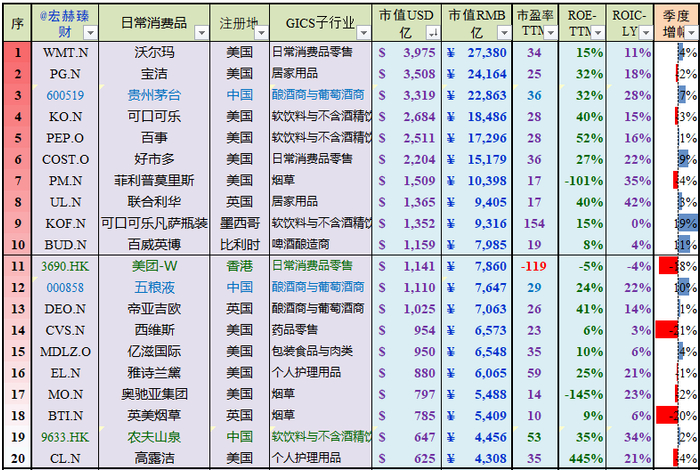The height and width of the screenshot is (470, 700).
Task: Click the 9633.HK ticker cell
Action: pyautogui.click(x=65, y=437)
